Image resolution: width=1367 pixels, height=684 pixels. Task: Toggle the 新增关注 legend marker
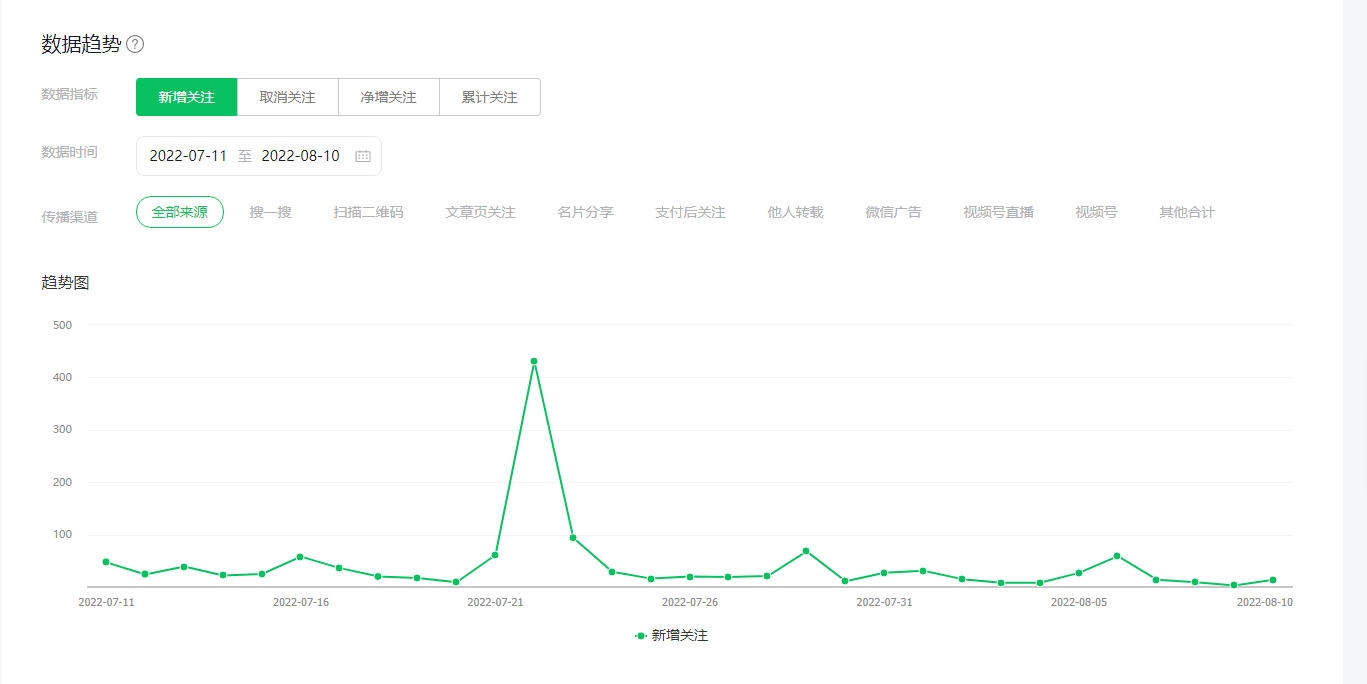point(641,635)
